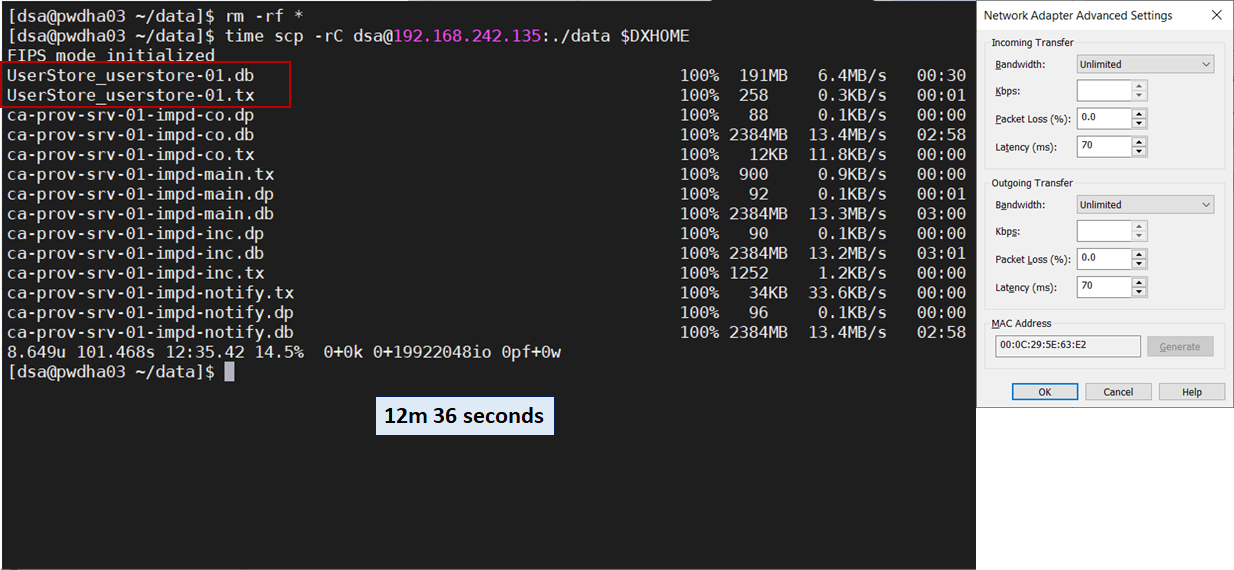This screenshot has height=570, width=1234.
Task: Focus the Outgoing Packet Loss (%) field
Action: point(1104,259)
